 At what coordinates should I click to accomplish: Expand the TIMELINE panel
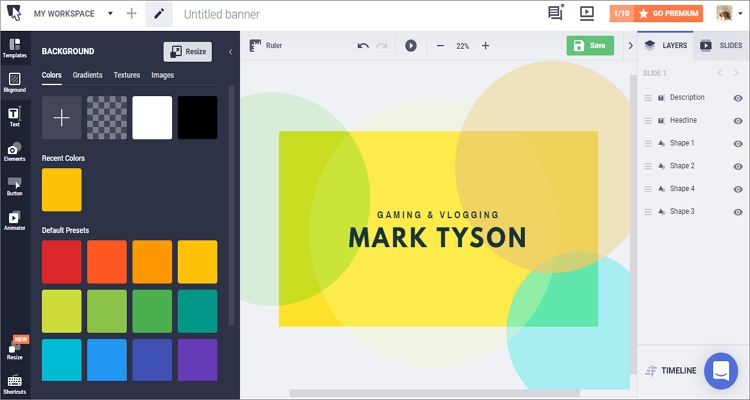coord(671,370)
